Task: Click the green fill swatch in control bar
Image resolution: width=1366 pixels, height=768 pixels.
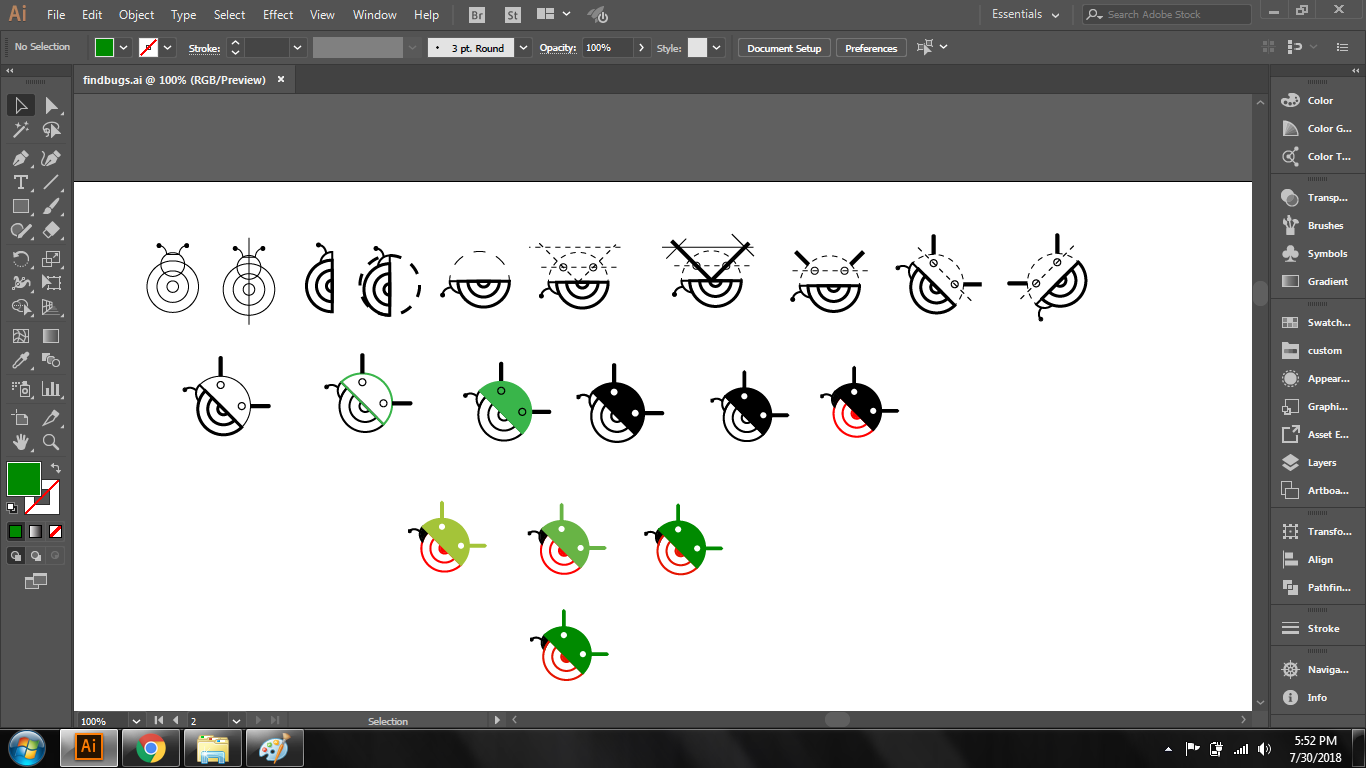Action: (105, 47)
